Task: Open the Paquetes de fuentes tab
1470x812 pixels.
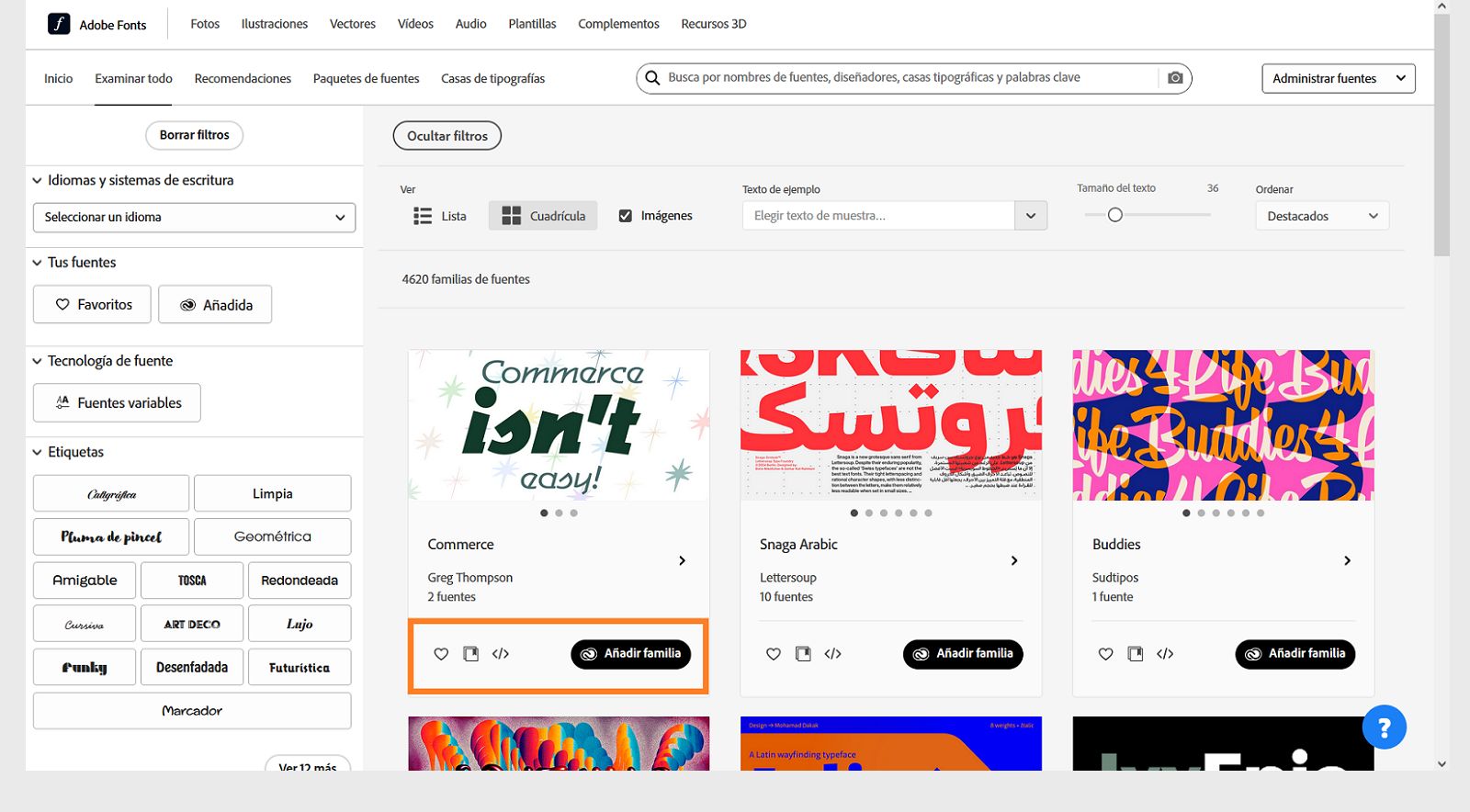Action: click(367, 78)
